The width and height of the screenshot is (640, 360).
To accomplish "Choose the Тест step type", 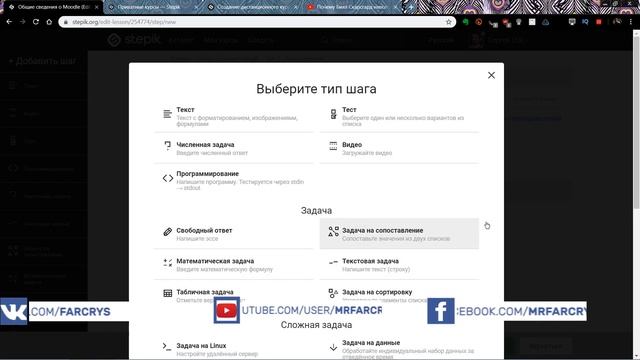I will 399,116.
